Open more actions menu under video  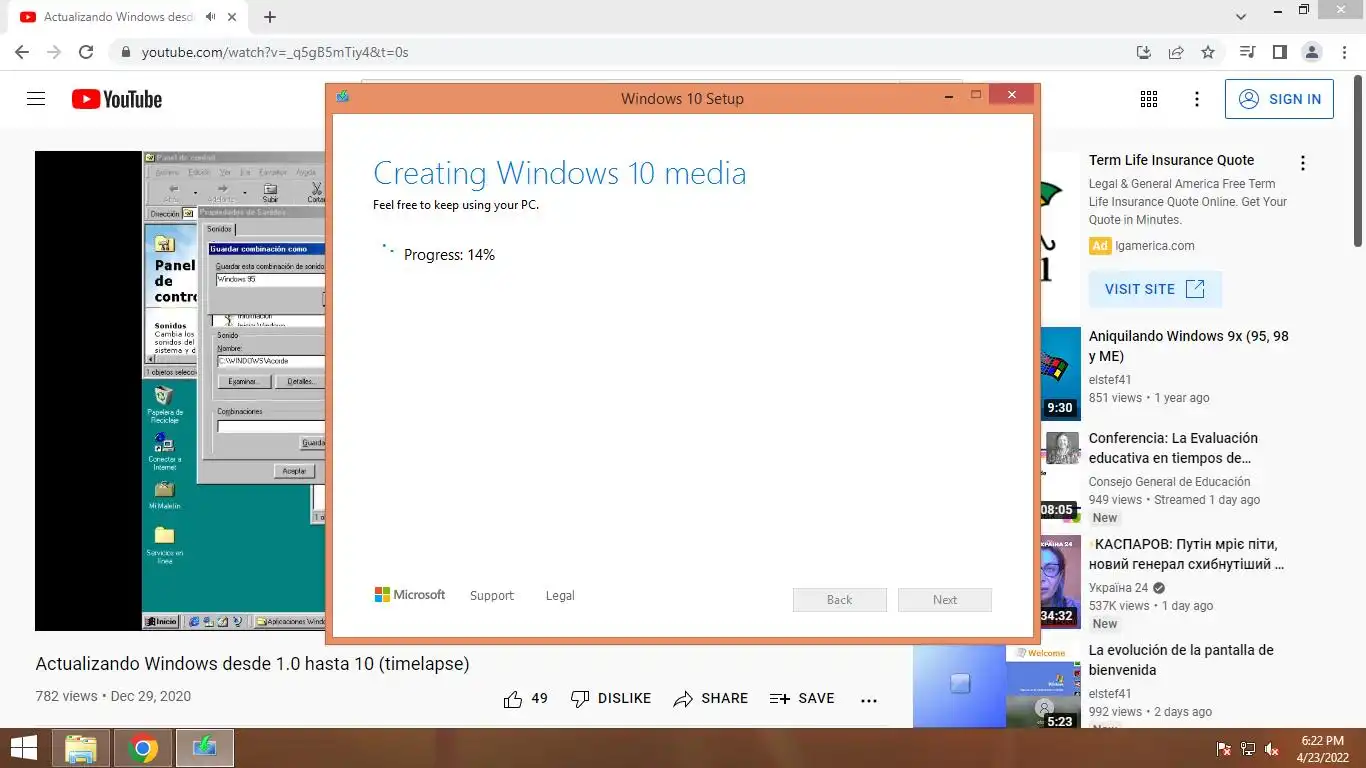pyautogui.click(x=869, y=700)
